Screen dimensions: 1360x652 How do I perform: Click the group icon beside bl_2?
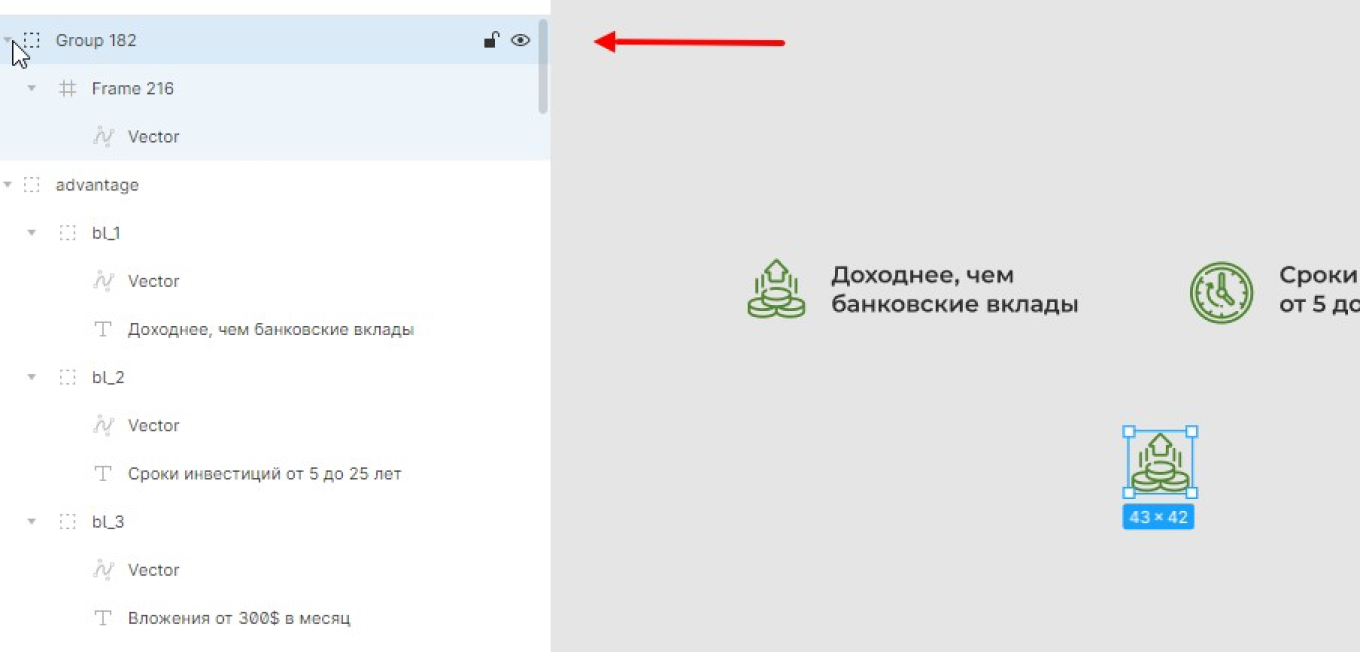tap(67, 377)
